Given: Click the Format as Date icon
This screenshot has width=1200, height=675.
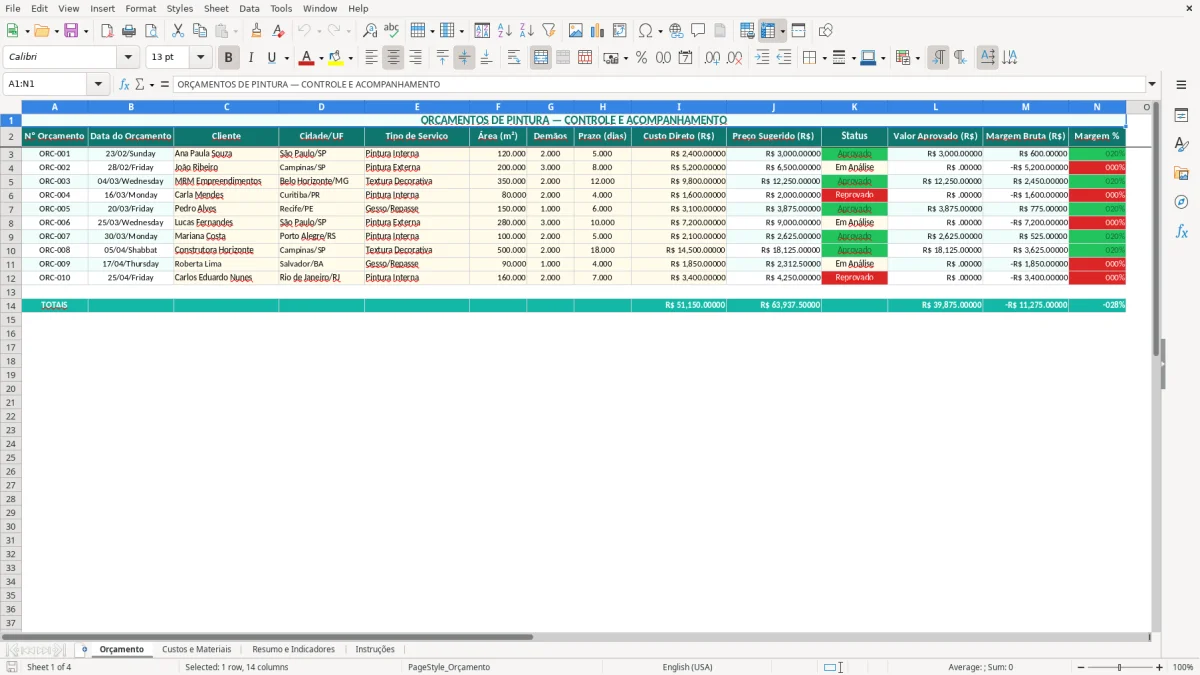Looking at the screenshot, I should point(685,58).
